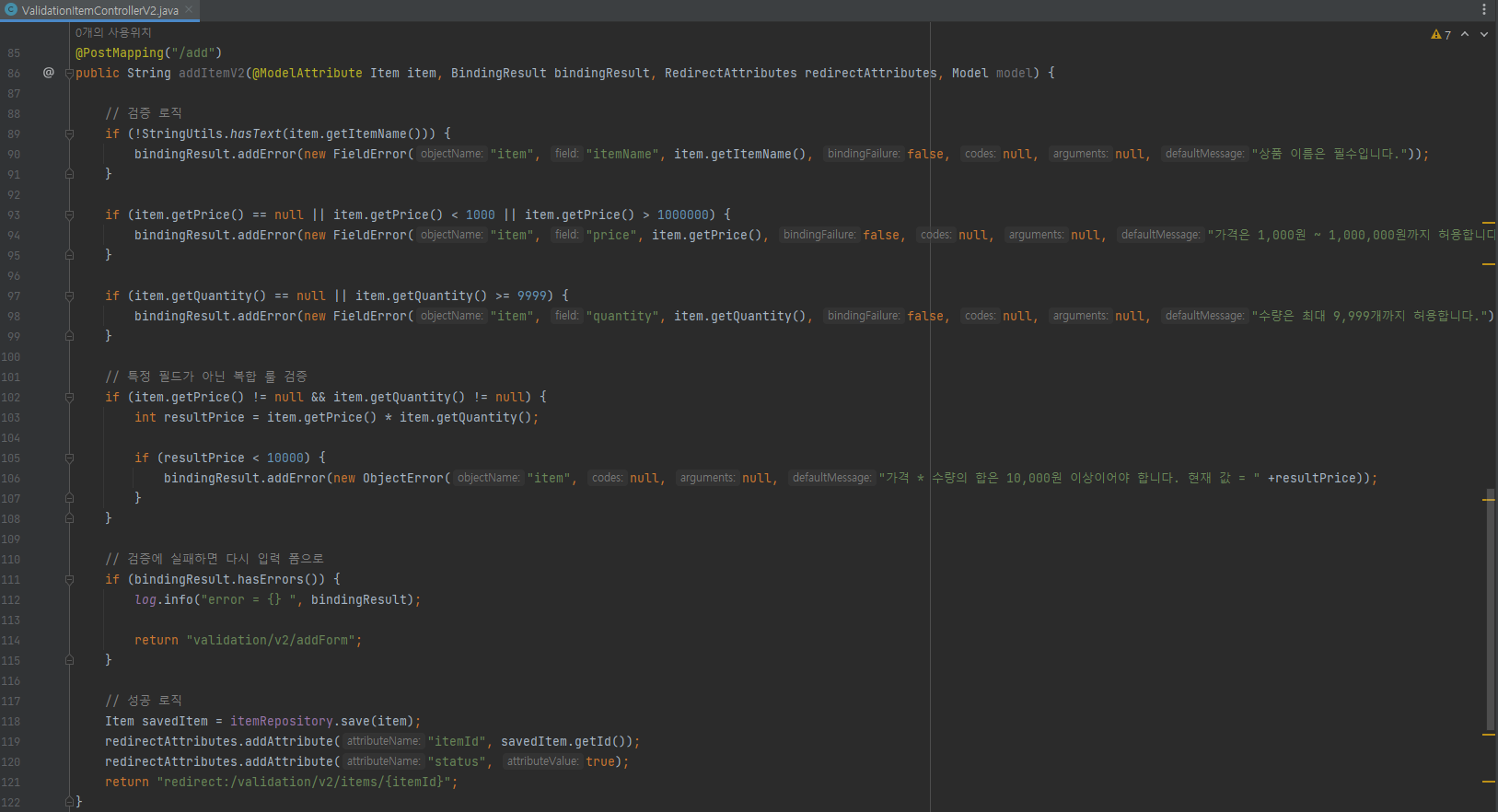Collapse the price and quantity not-null if block

pyautogui.click(x=69, y=397)
